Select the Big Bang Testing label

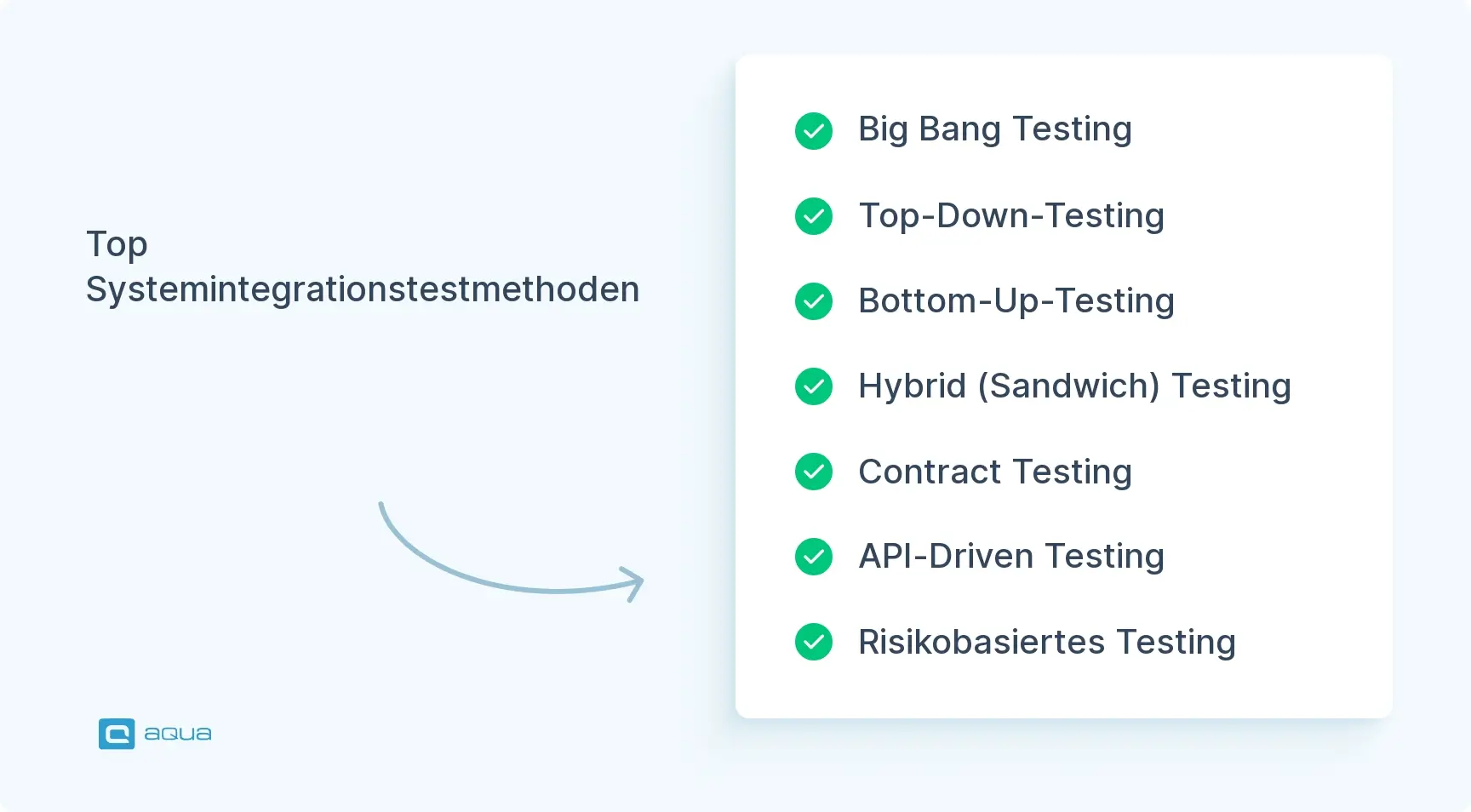(x=994, y=129)
